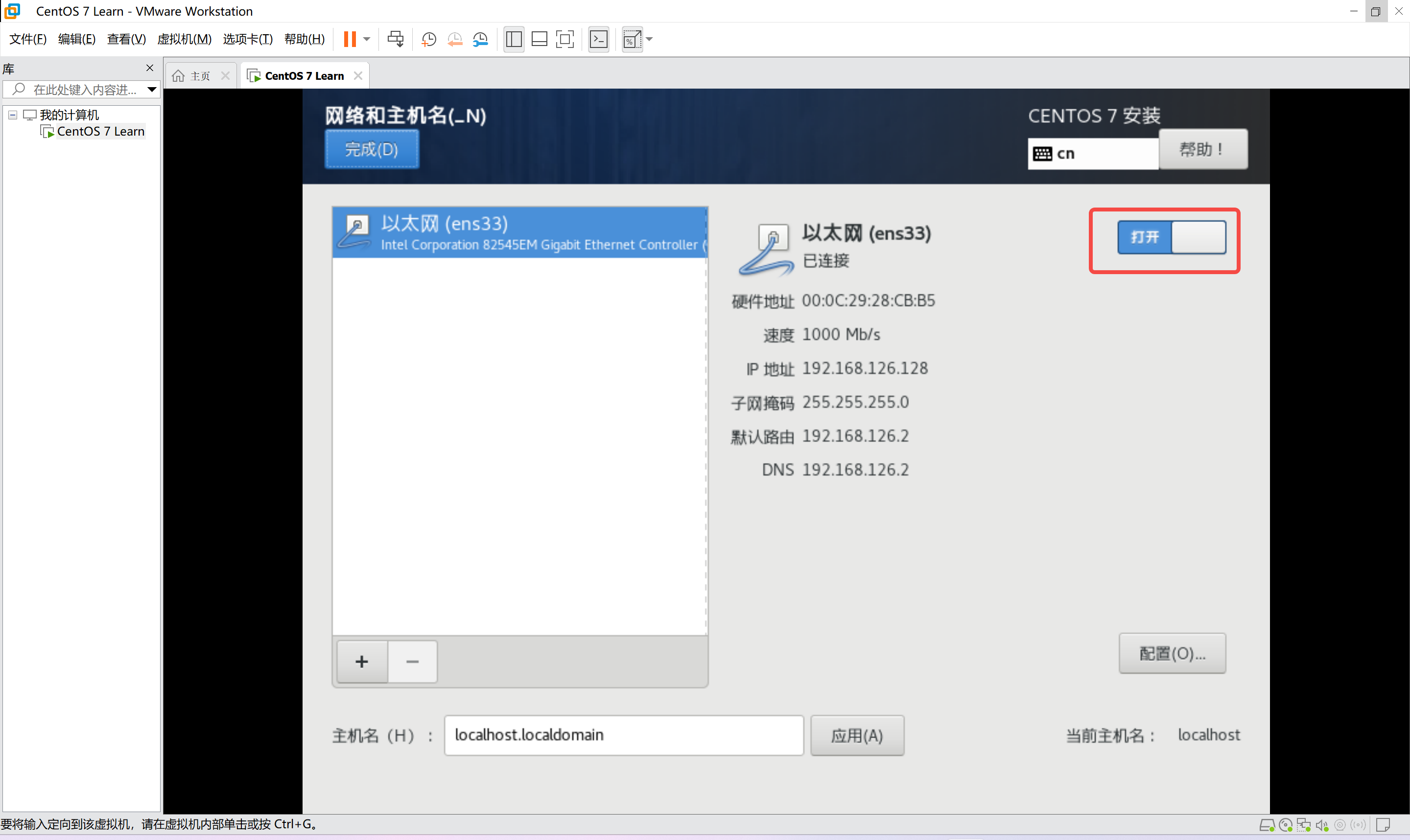Click the hardware address 00:0C:29:28:CB:B5

click(869, 301)
